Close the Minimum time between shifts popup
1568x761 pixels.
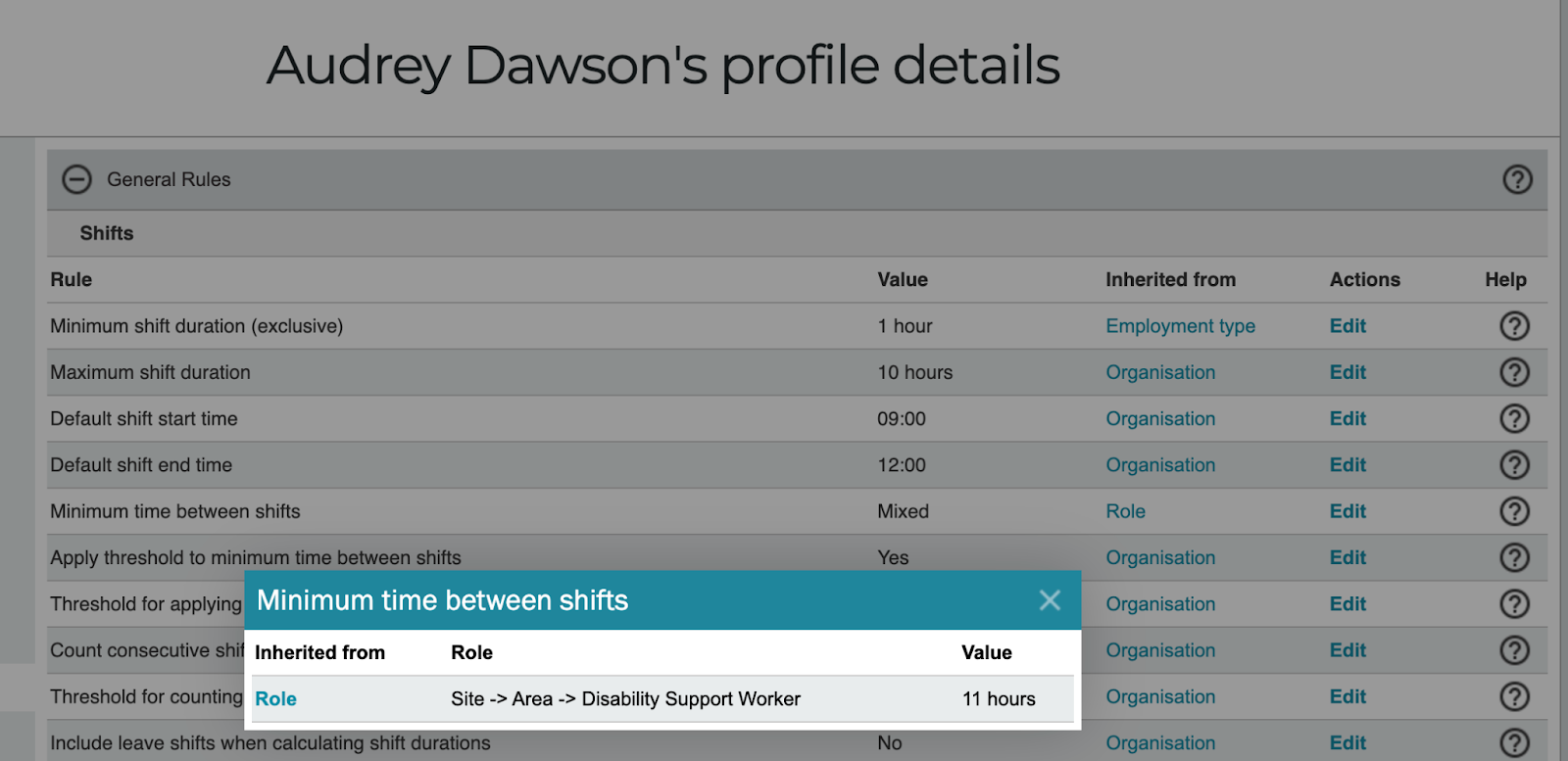coord(1050,600)
